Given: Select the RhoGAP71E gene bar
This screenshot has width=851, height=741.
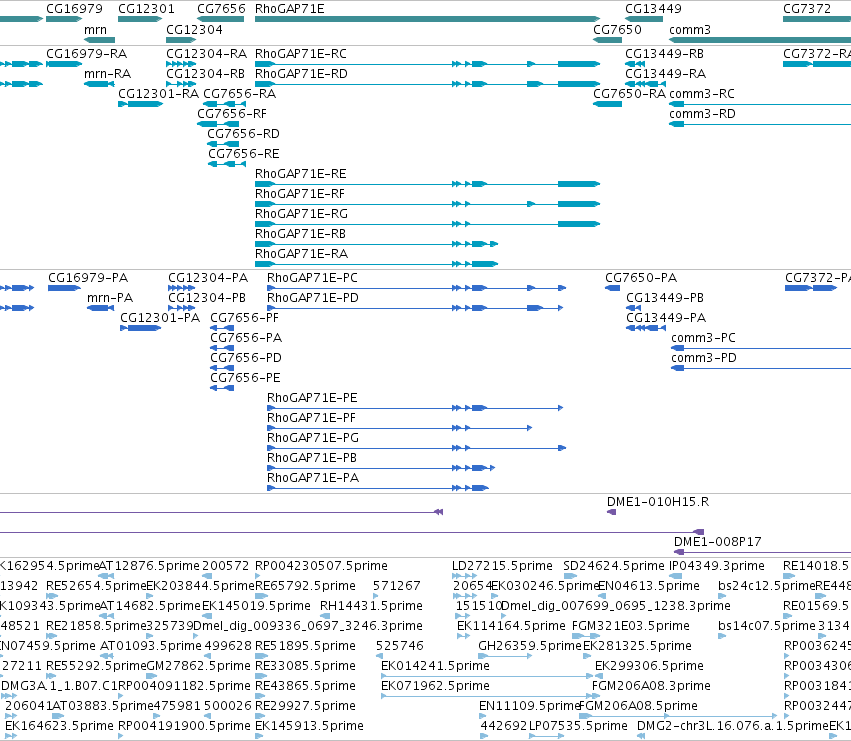Looking at the screenshot, I should point(427,19).
